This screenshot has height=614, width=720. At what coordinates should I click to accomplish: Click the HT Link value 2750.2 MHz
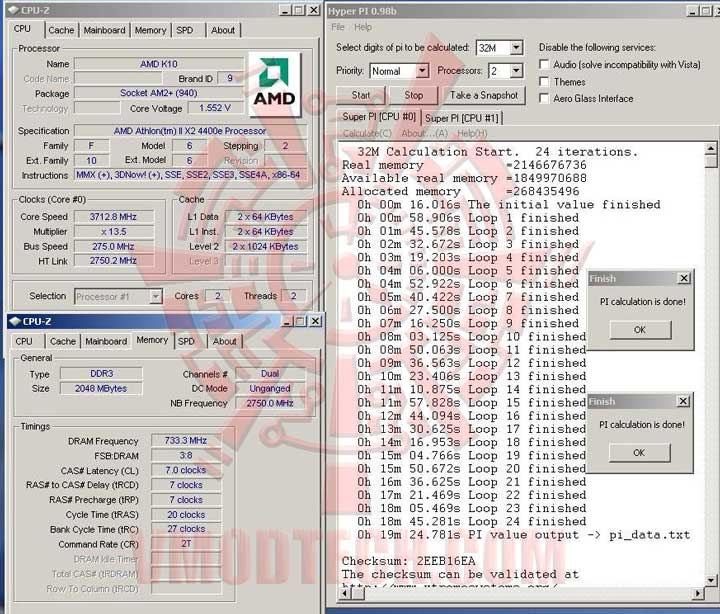pos(113,260)
